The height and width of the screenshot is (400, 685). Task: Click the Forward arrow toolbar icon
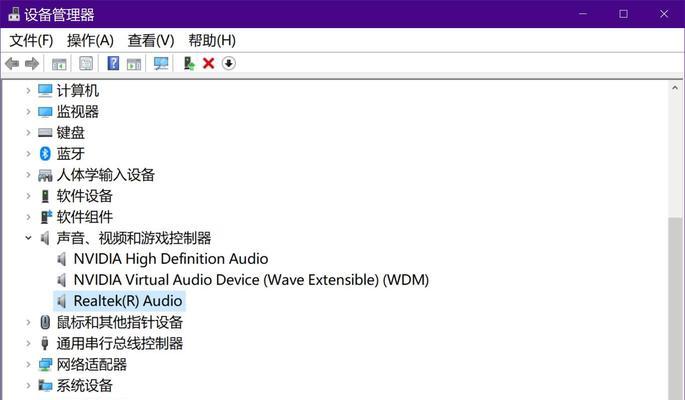pos(32,64)
